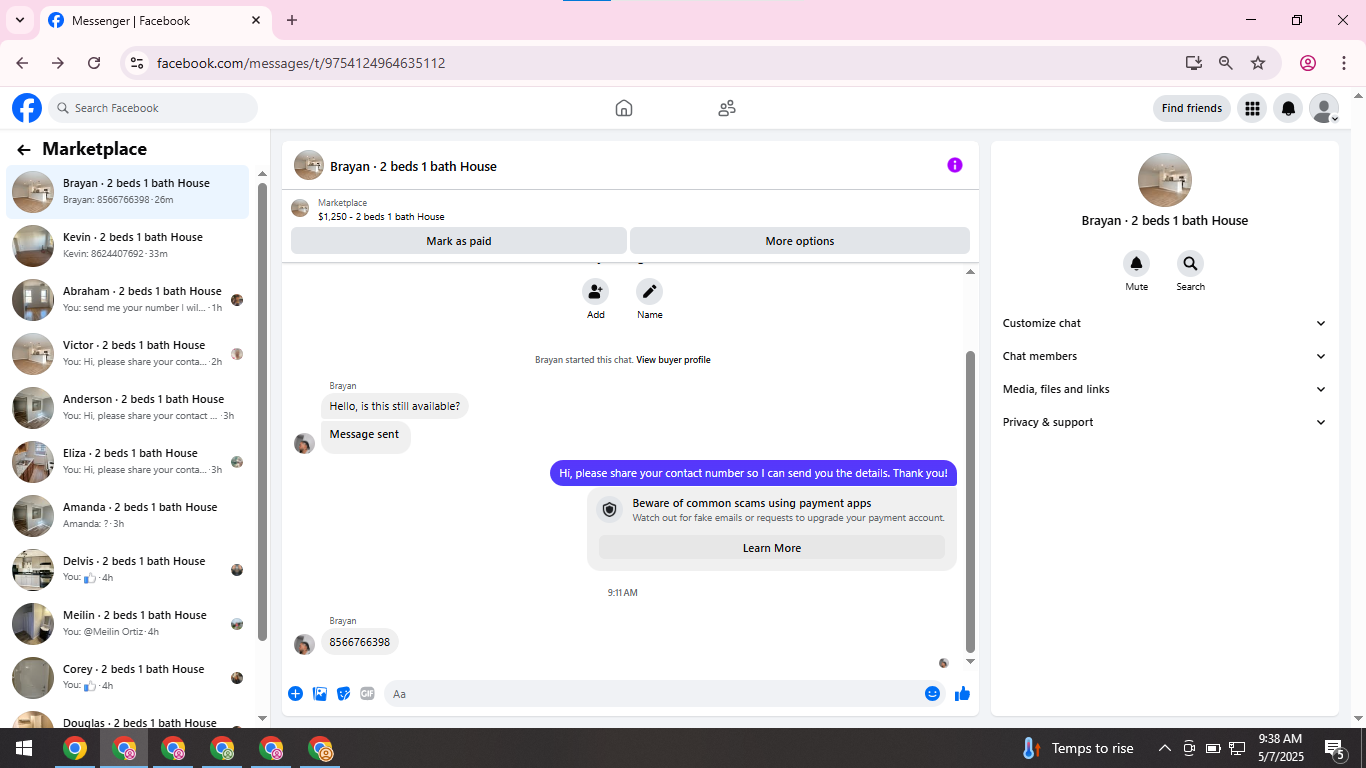Image resolution: width=1366 pixels, height=768 pixels.
Task: Open the Marketplace listing $1,250 link
Action: coord(381,216)
